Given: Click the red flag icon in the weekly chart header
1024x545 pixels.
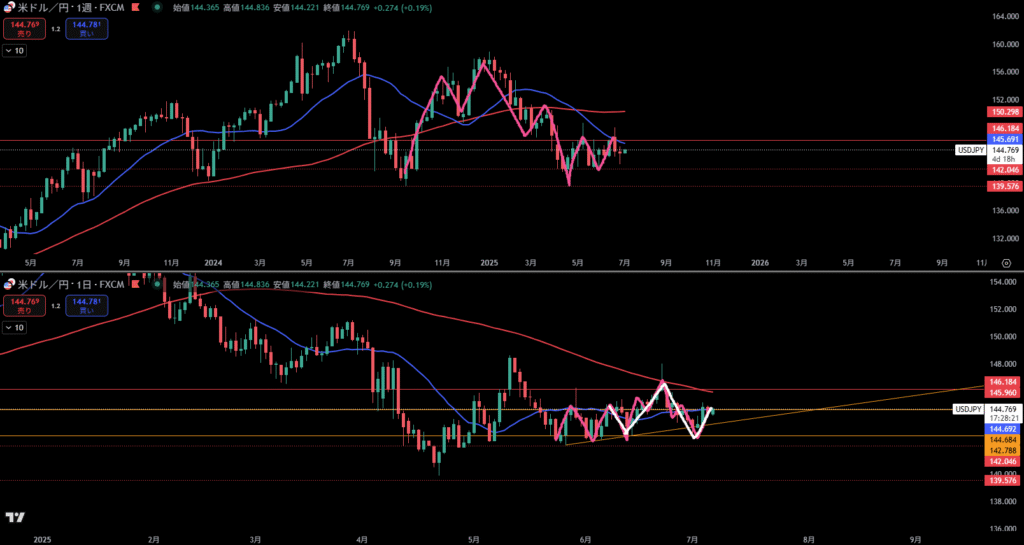Looking at the screenshot, I should click(x=136, y=8).
